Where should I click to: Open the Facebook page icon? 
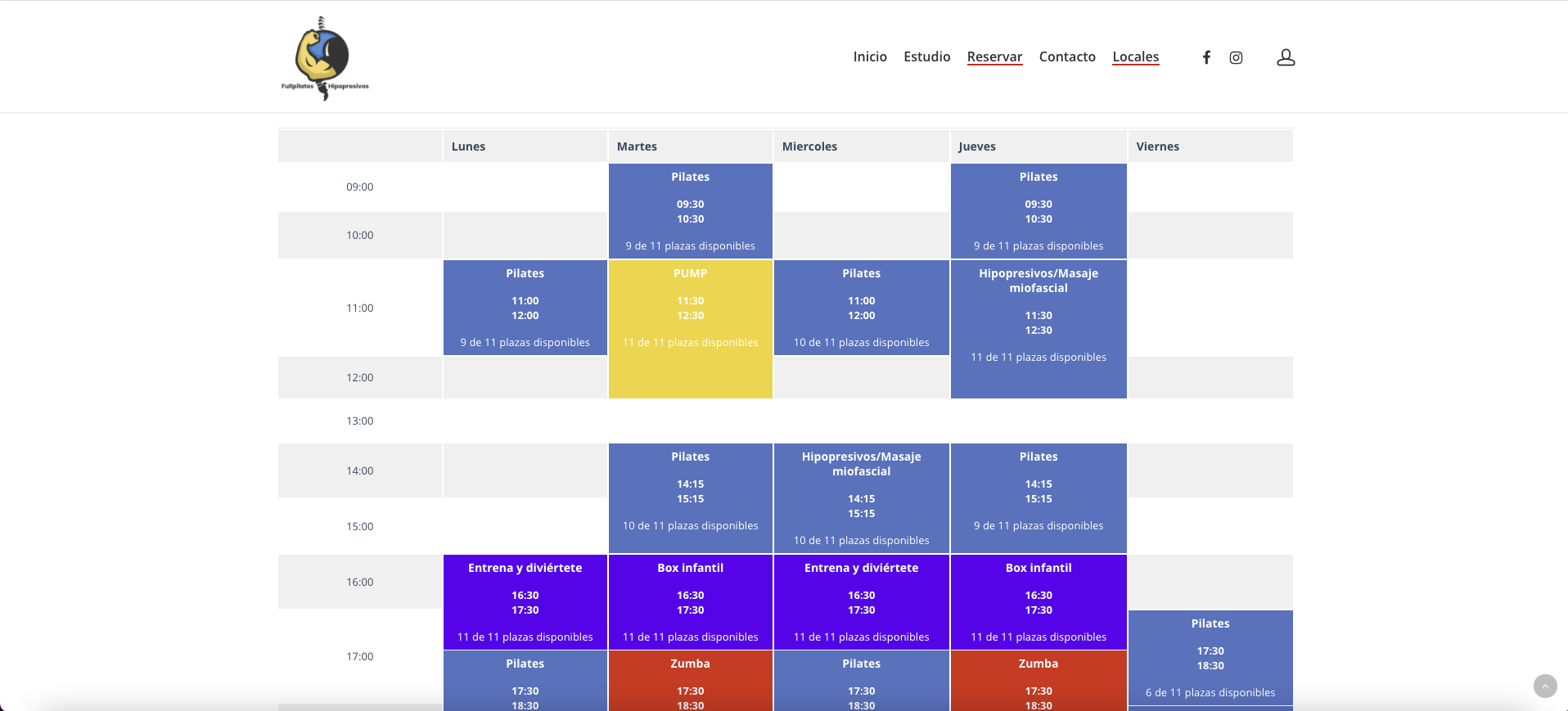point(1206,57)
